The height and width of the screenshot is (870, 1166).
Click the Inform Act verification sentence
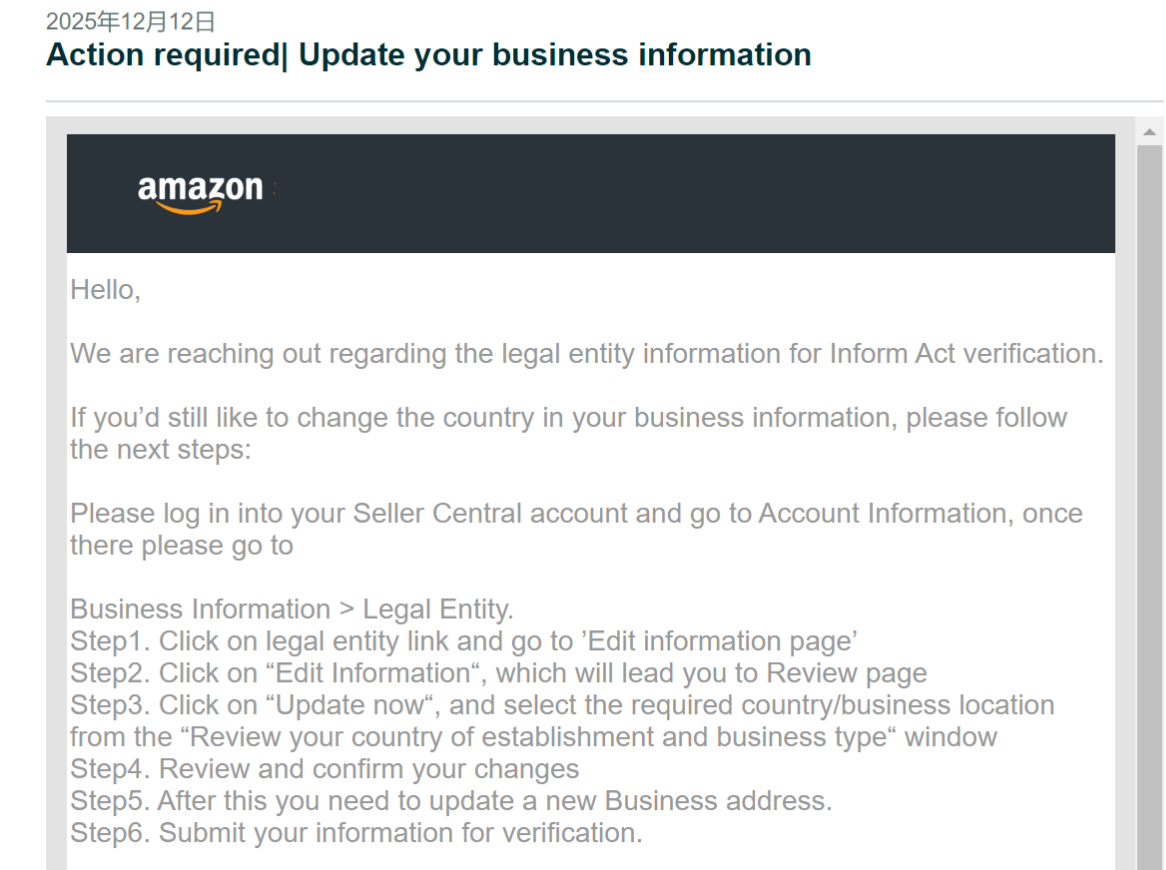(586, 354)
